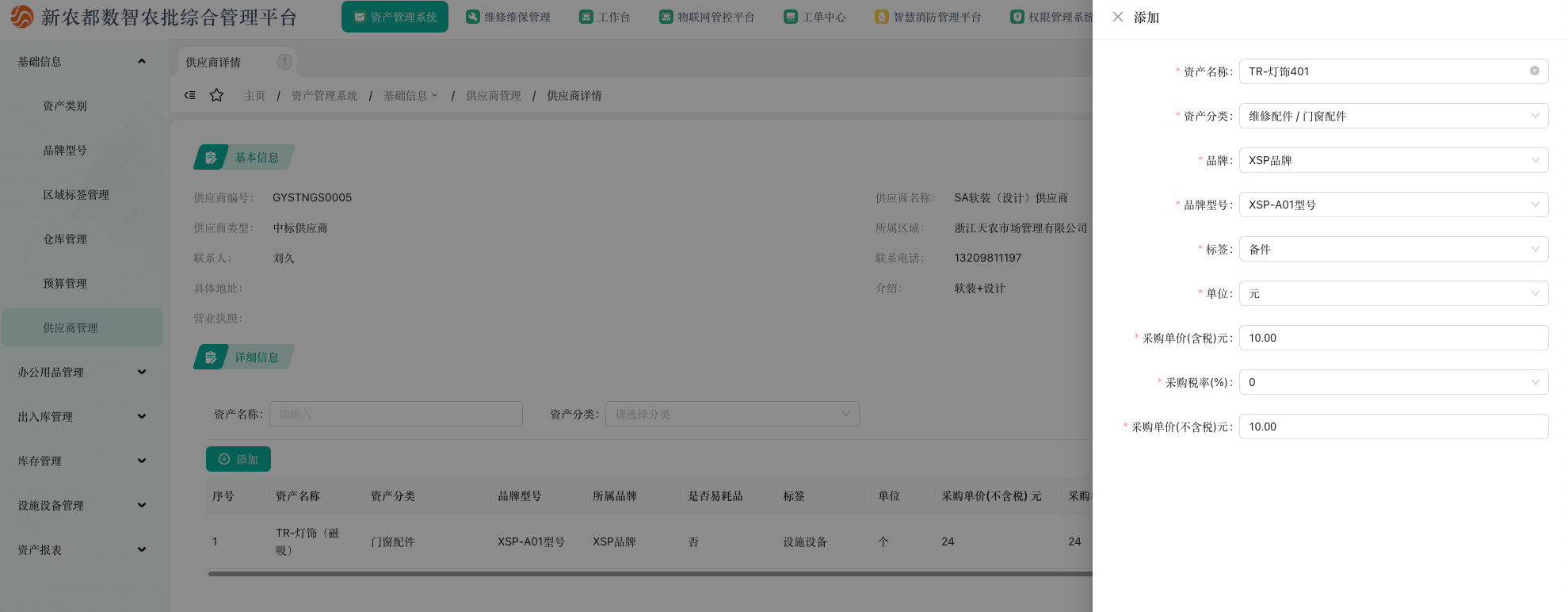Click the platform logo icon

pos(22,17)
